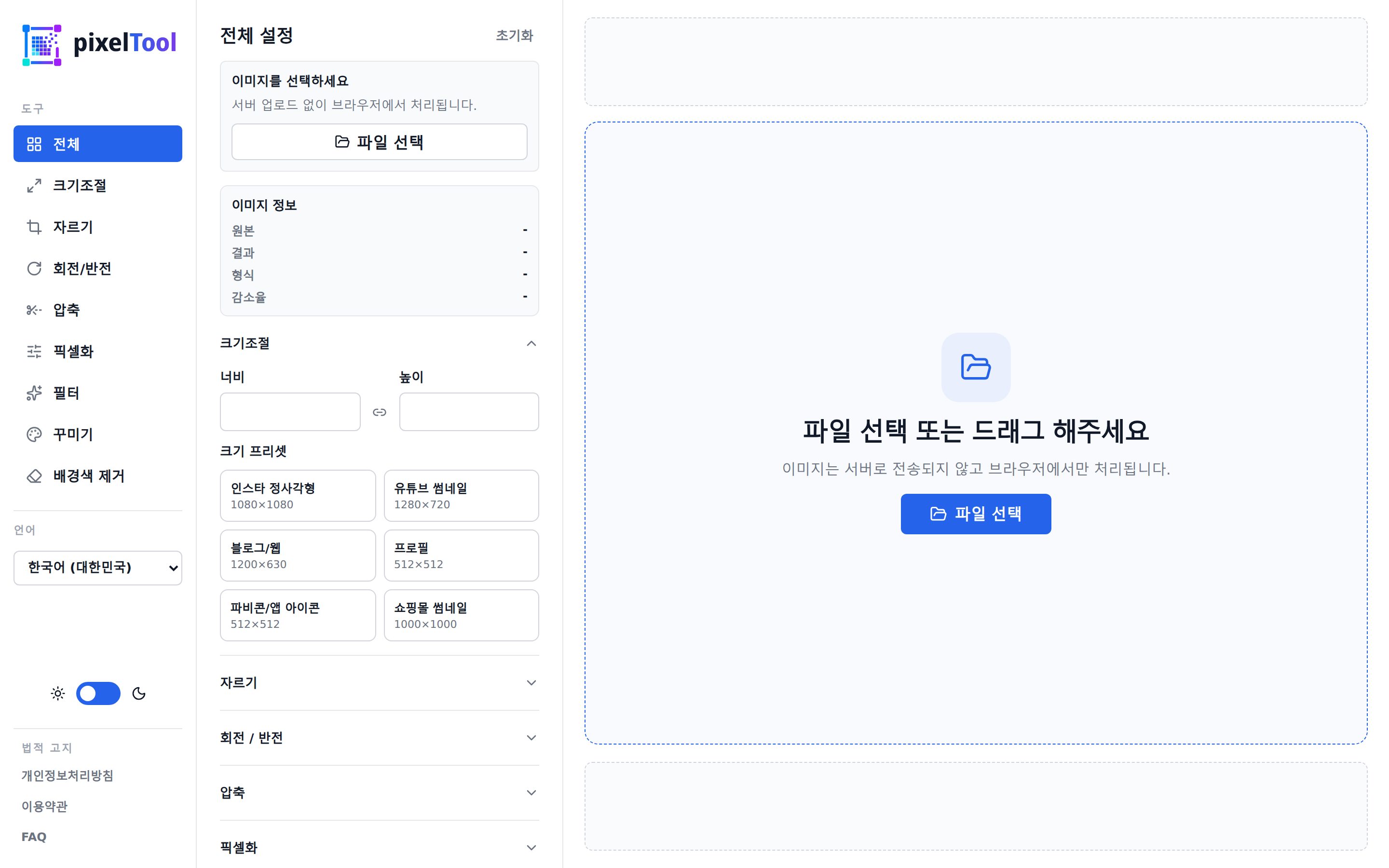The image size is (1389, 868).
Task: Choose the 쇼핑몰 썸네일 1000×1000 preset
Action: tap(461, 615)
